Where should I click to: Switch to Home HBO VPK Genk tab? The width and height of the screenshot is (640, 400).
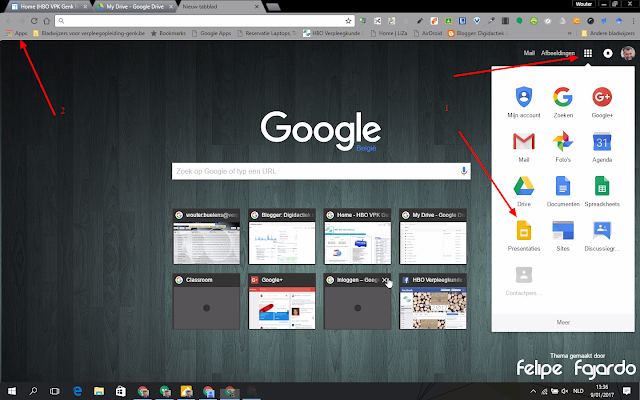49,7
